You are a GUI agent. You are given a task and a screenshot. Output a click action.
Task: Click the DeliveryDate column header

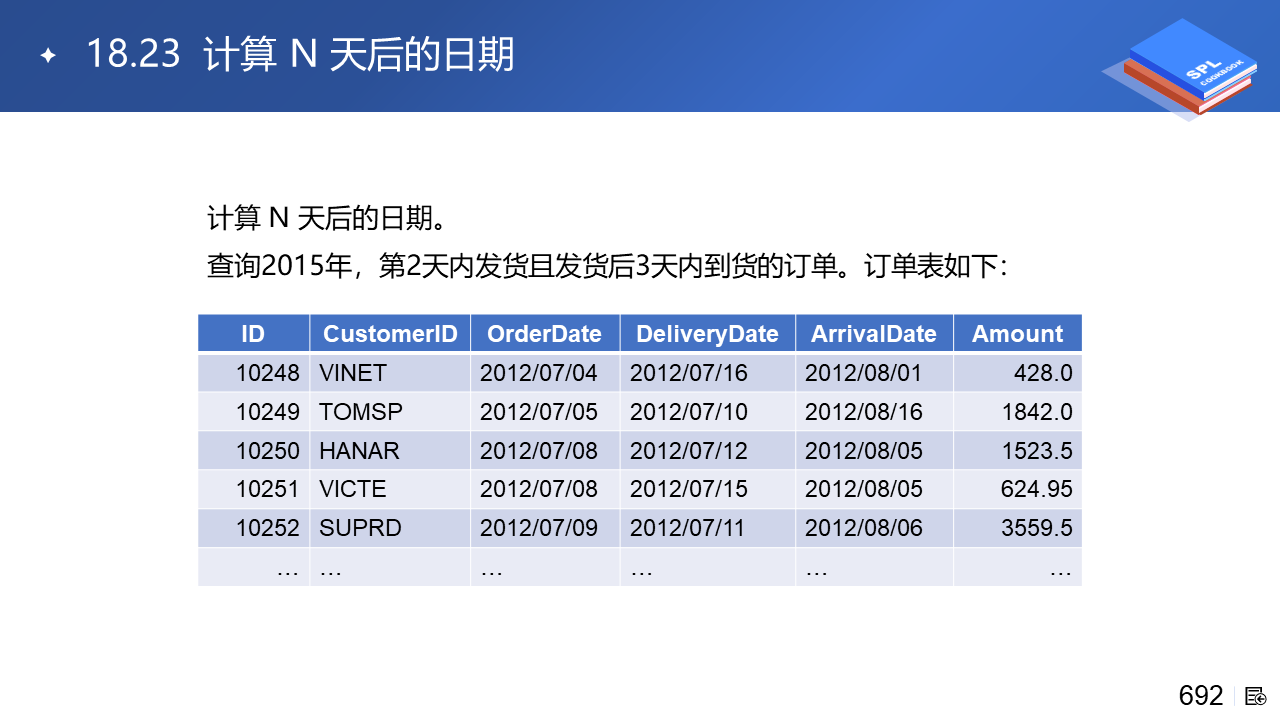(707, 334)
